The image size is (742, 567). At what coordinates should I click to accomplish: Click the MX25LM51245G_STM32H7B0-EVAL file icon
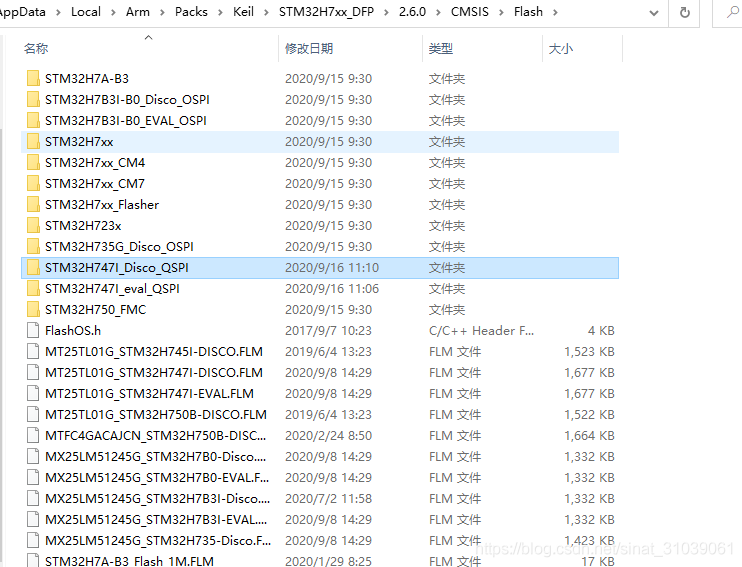click(33, 477)
